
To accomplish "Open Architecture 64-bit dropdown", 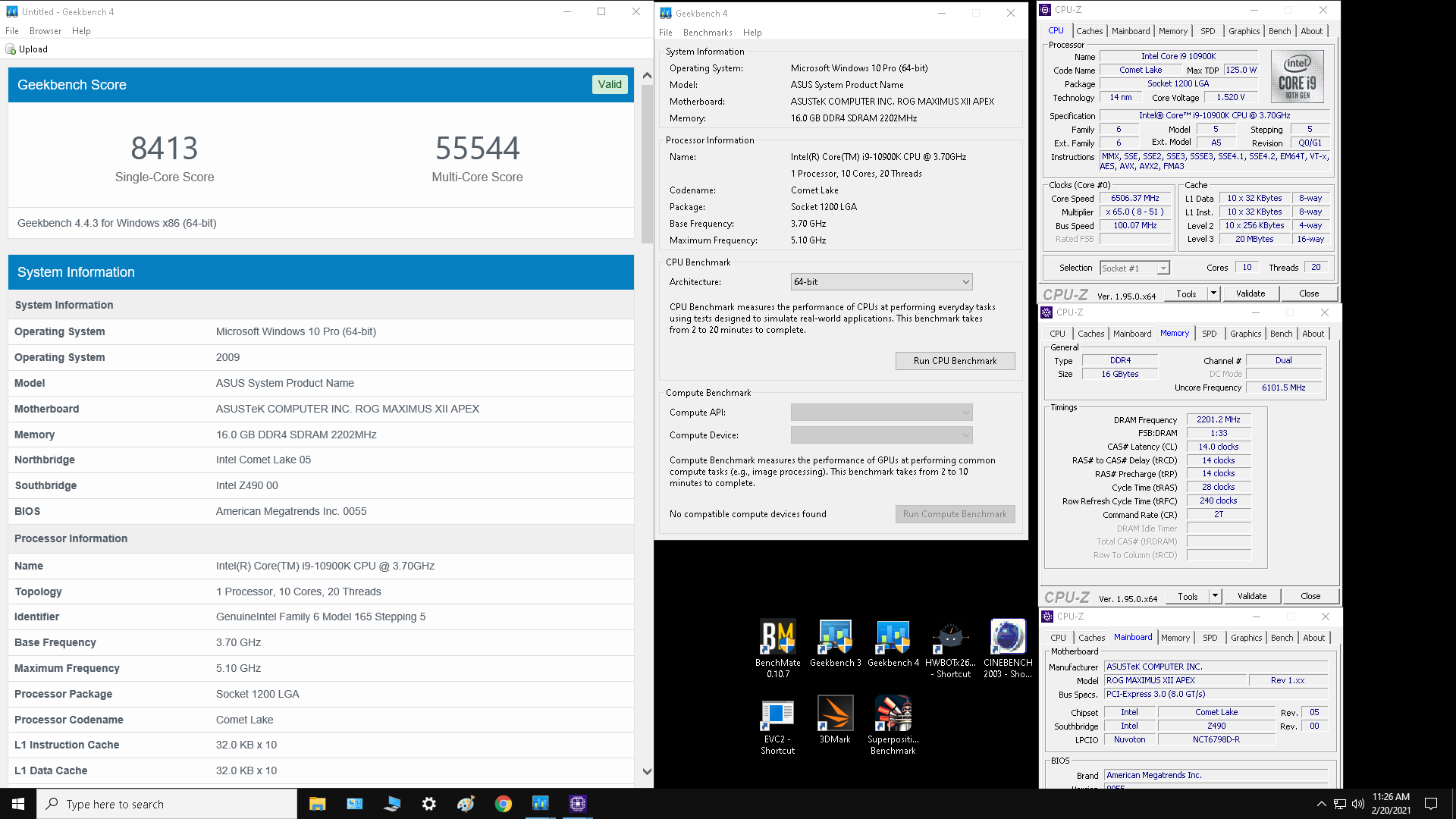I will (x=881, y=282).
